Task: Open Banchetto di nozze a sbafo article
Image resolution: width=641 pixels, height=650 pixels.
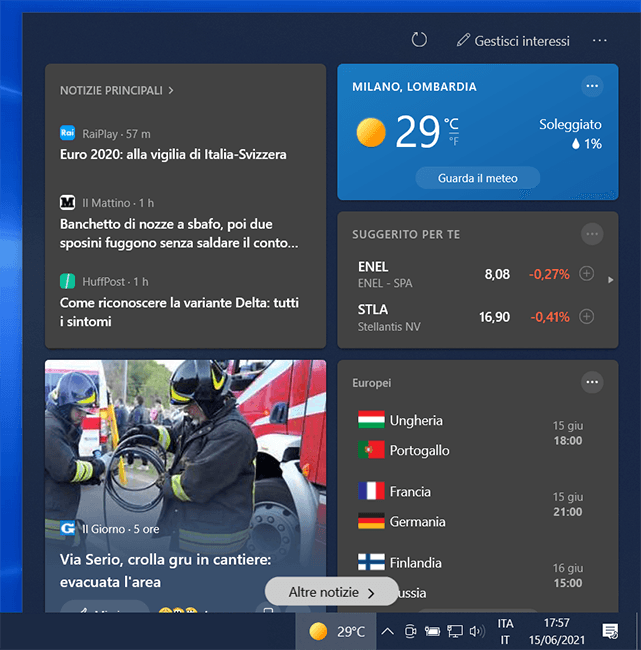Action: 179,233
